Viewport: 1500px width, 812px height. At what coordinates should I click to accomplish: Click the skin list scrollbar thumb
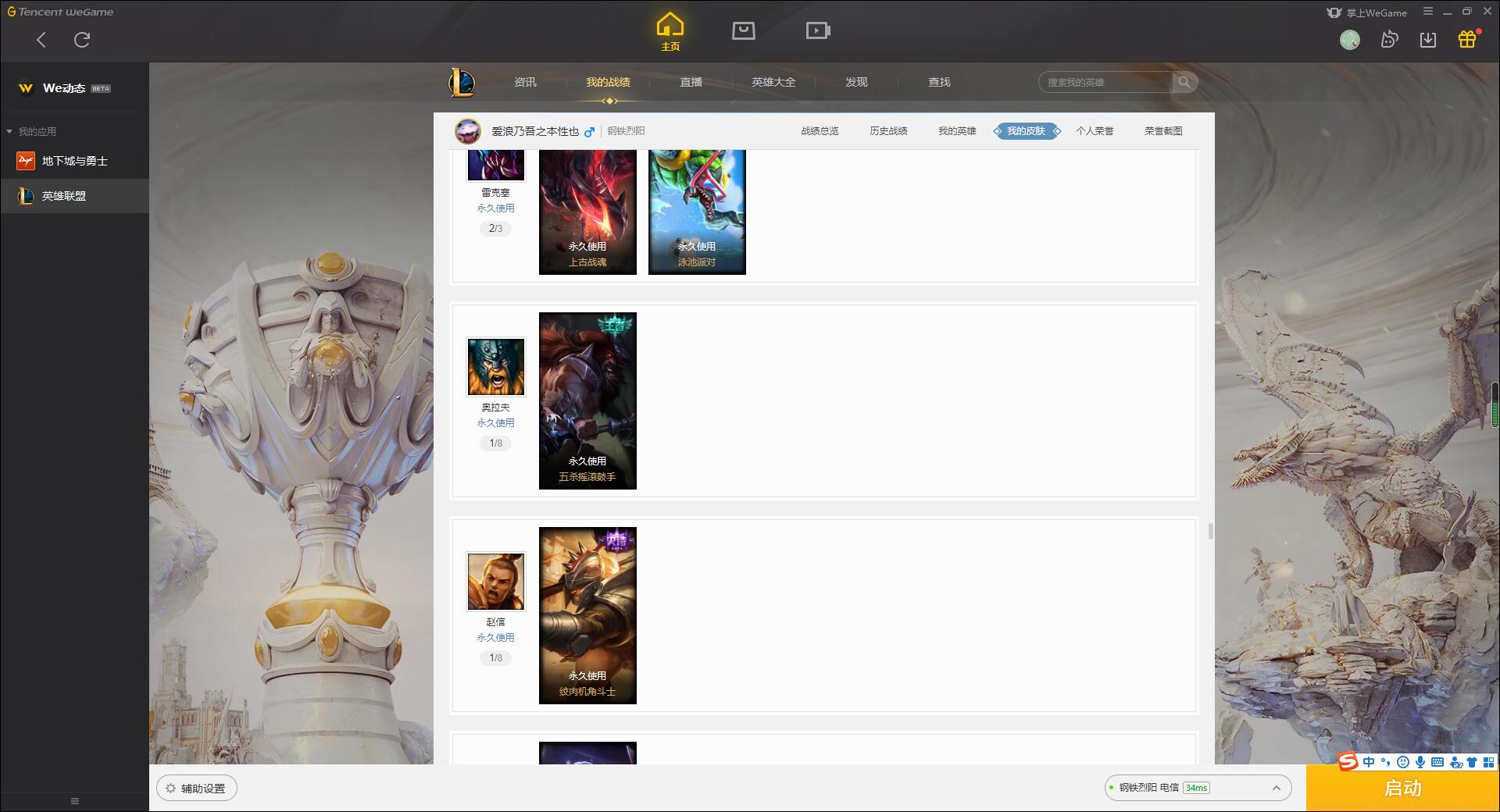tap(1210, 532)
